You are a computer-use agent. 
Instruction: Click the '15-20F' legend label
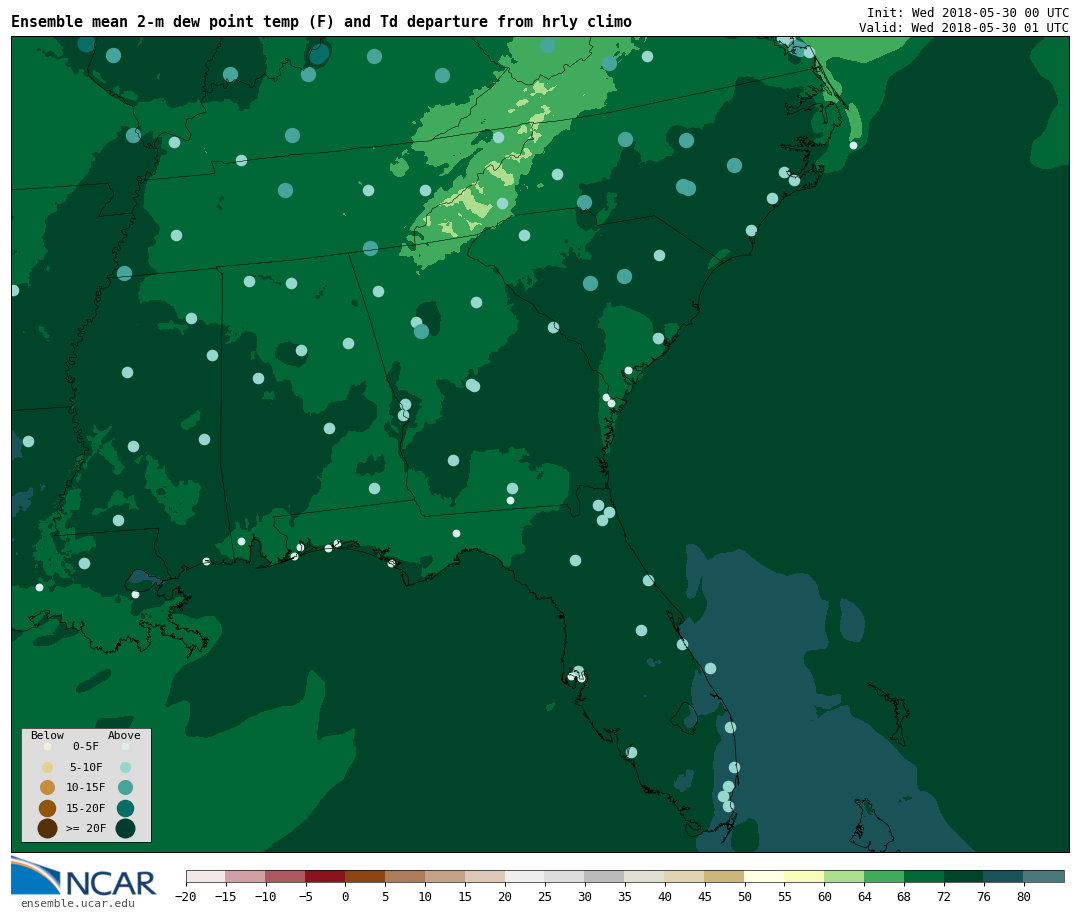click(86, 808)
